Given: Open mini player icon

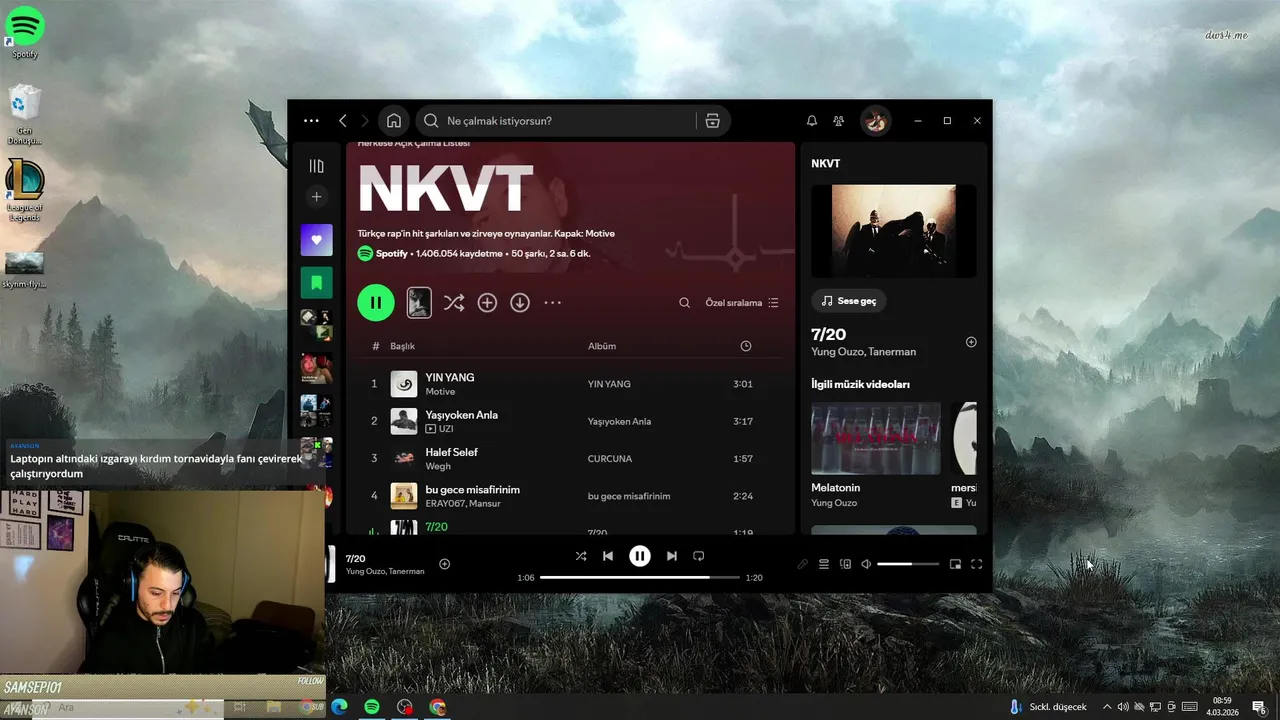Looking at the screenshot, I should (955, 564).
